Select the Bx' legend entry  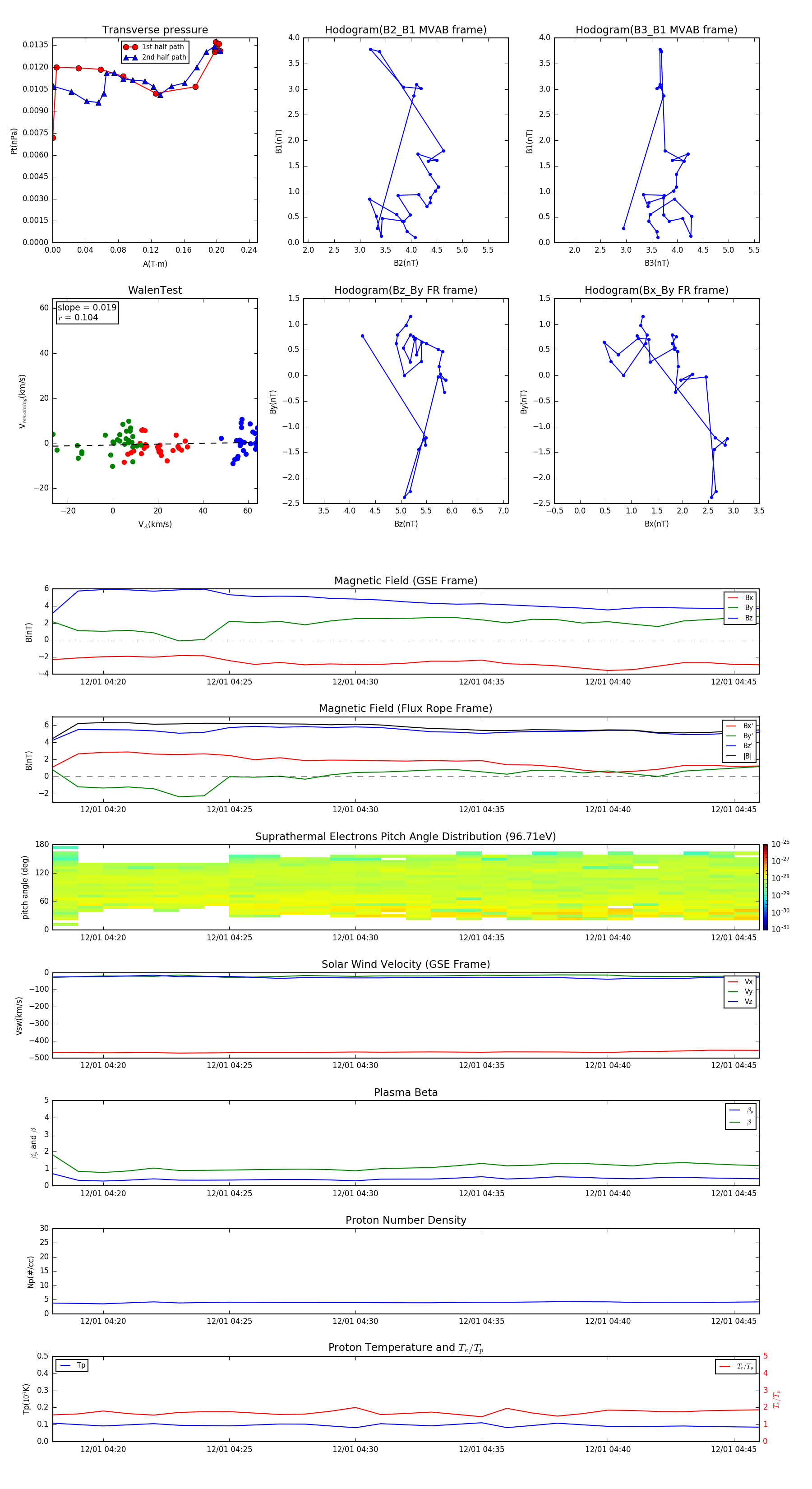[740, 726]
